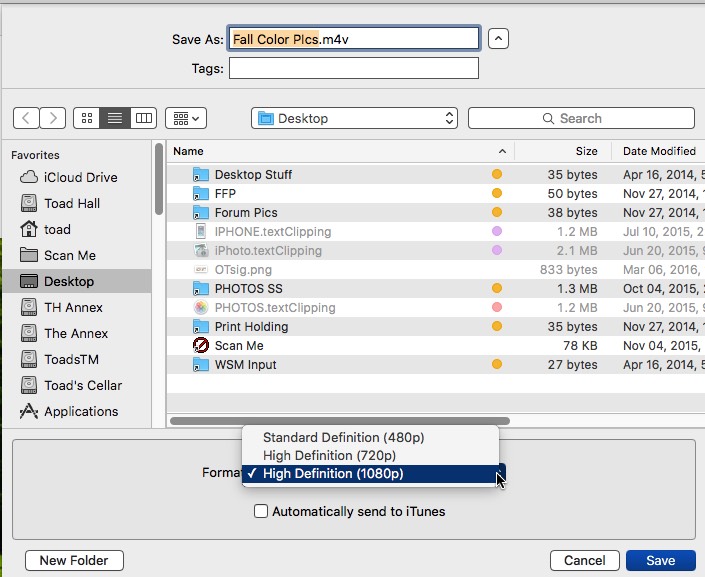
Task: Select the iPhoto.textClipping file
Action: [436, 250]
